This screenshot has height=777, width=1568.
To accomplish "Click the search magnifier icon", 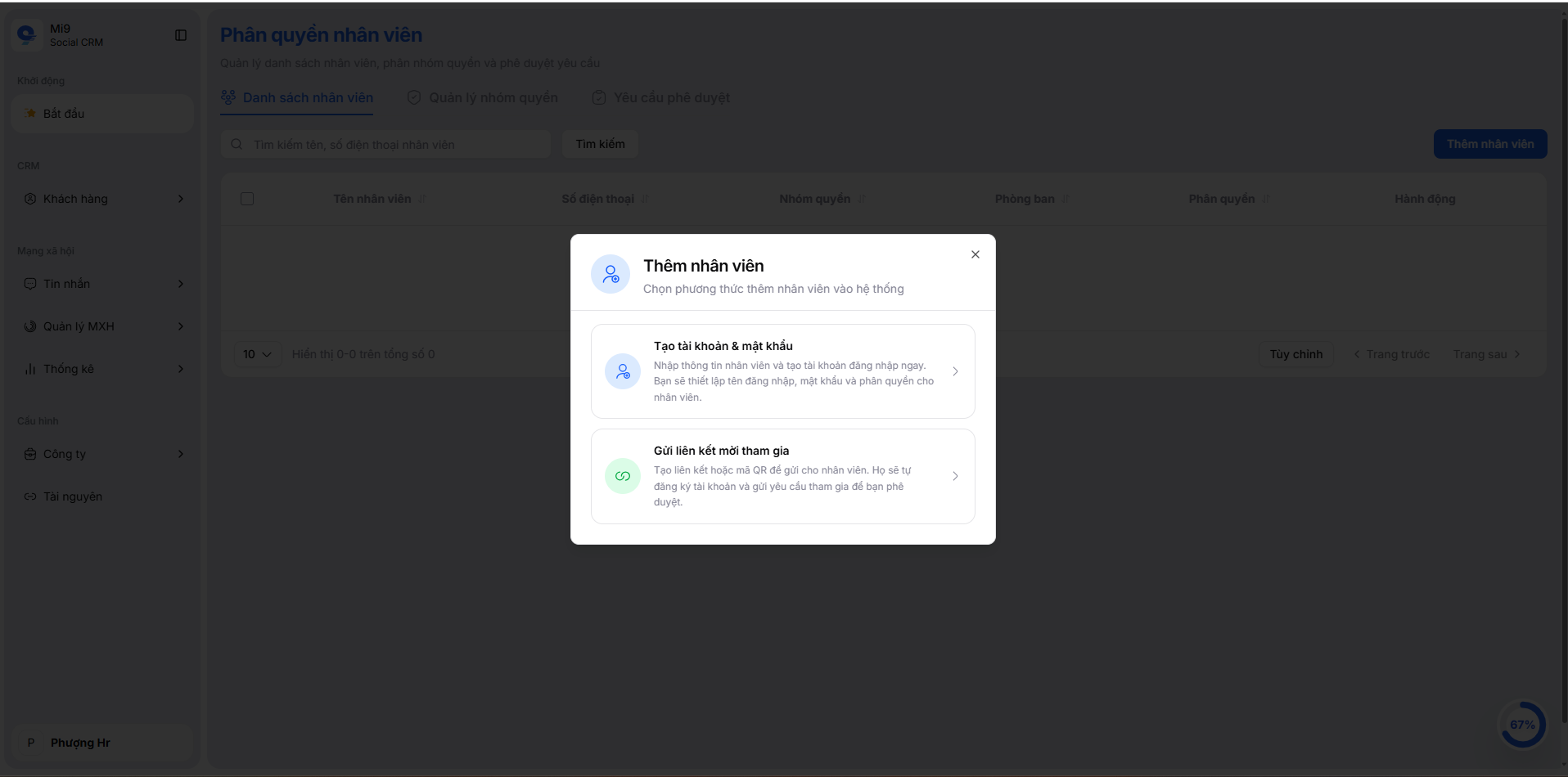I will pos(237,144).
